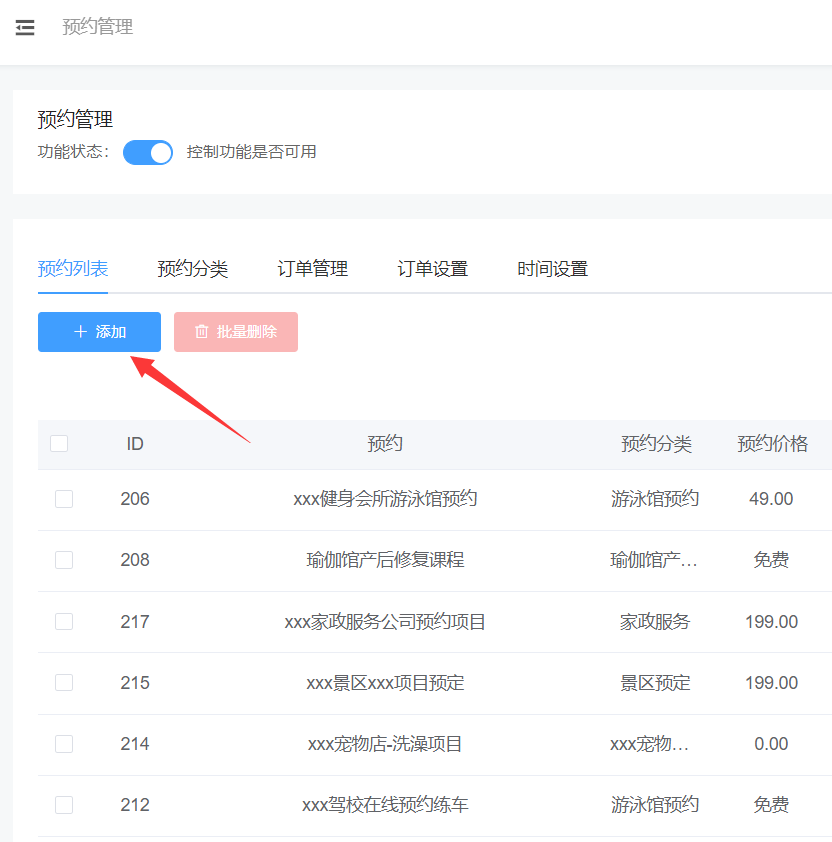Viewport: 832px width, 842px height.
Task: Click the 预约价格 column header
Action: click(x=772, y=444)
